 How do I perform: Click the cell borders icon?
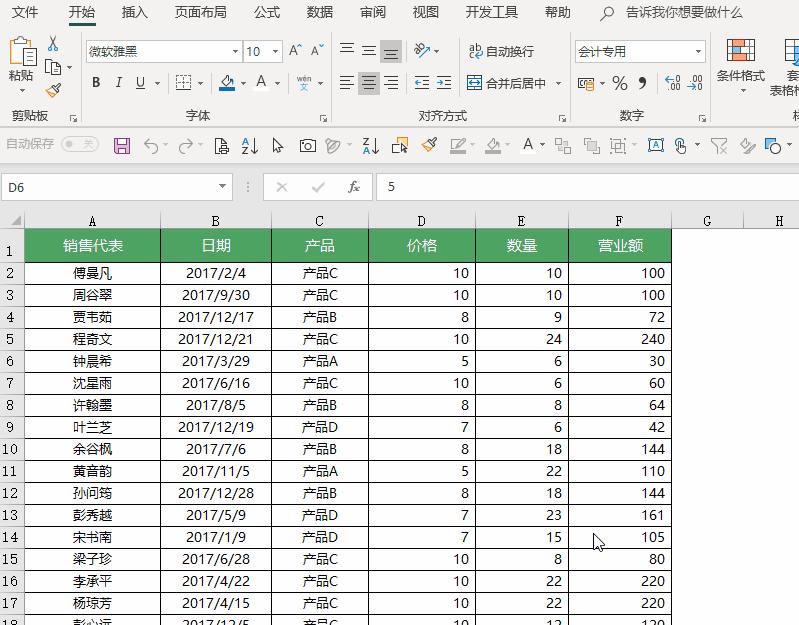[183, 83]
